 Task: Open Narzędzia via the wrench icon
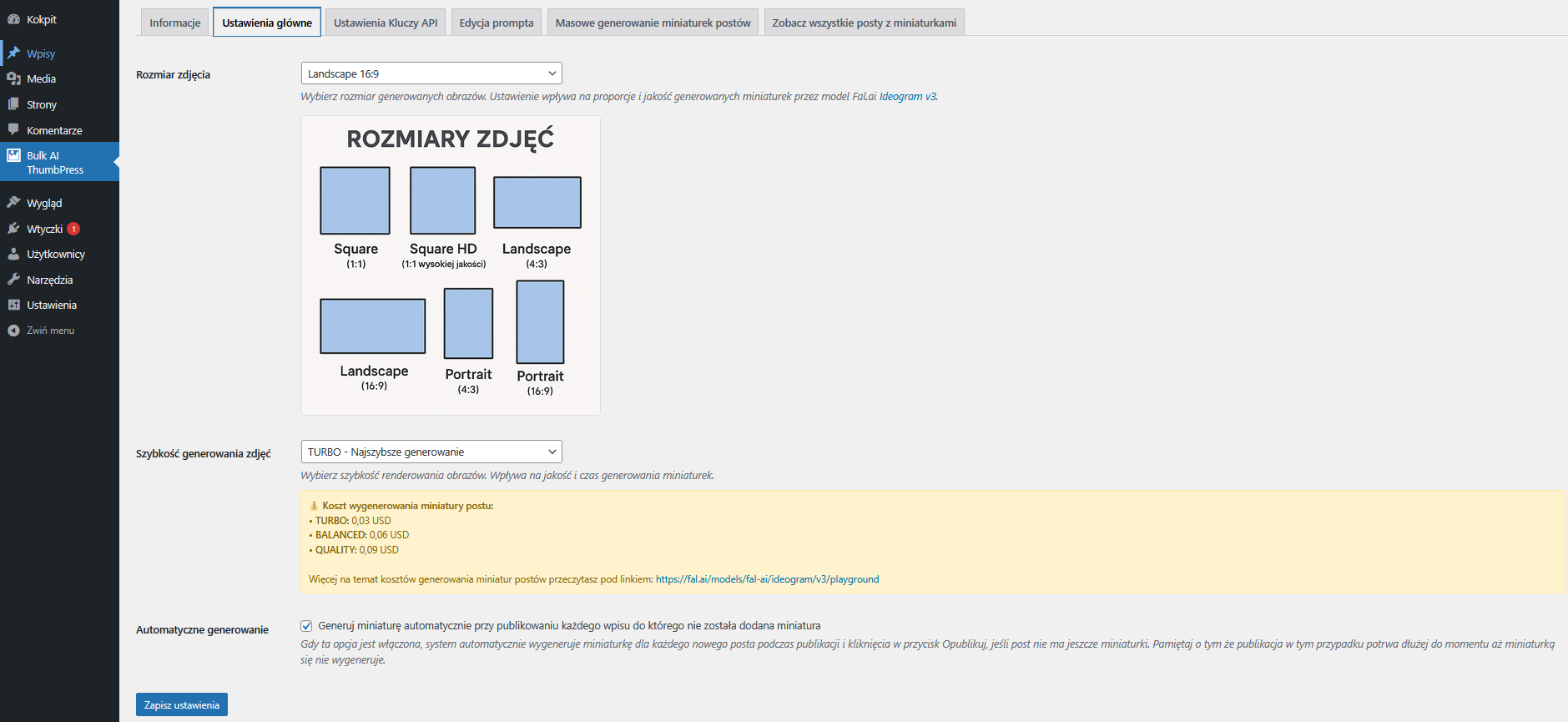[13, 280]
